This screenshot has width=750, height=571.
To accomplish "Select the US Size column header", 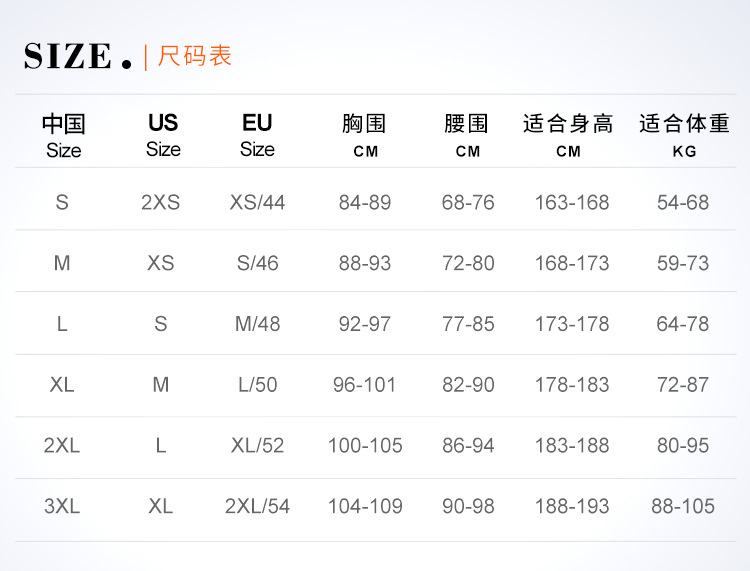I will coord(162,136).
